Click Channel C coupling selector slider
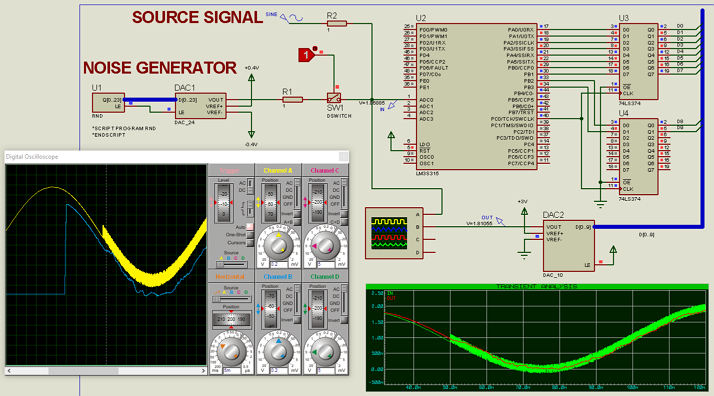Image resolution: width=714 pixels, height=396 pixels. pos(344,193)
